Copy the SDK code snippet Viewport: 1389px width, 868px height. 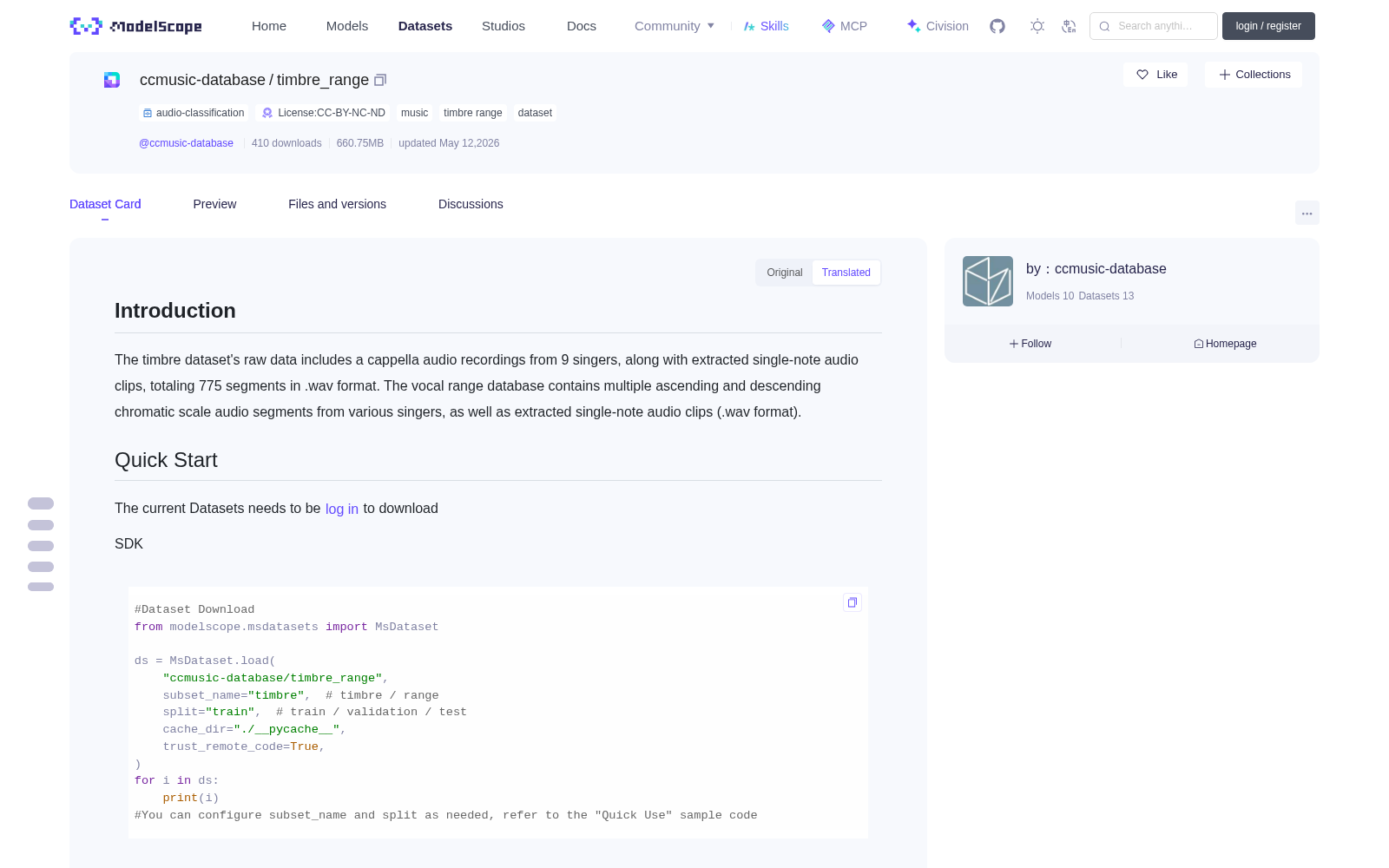pyautogui.click(x=852, y=602)
